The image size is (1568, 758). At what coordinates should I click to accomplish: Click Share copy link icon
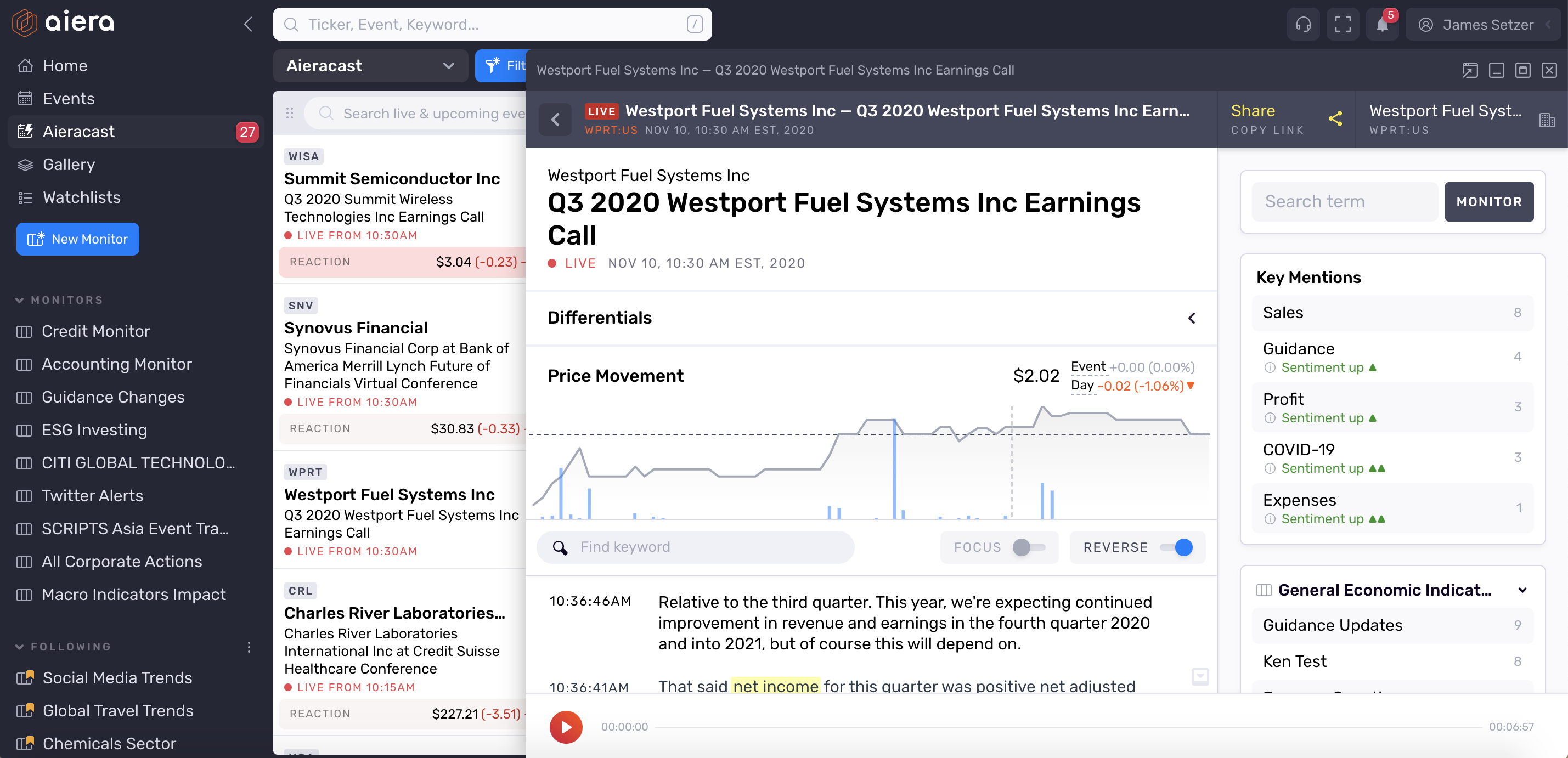1335,118
